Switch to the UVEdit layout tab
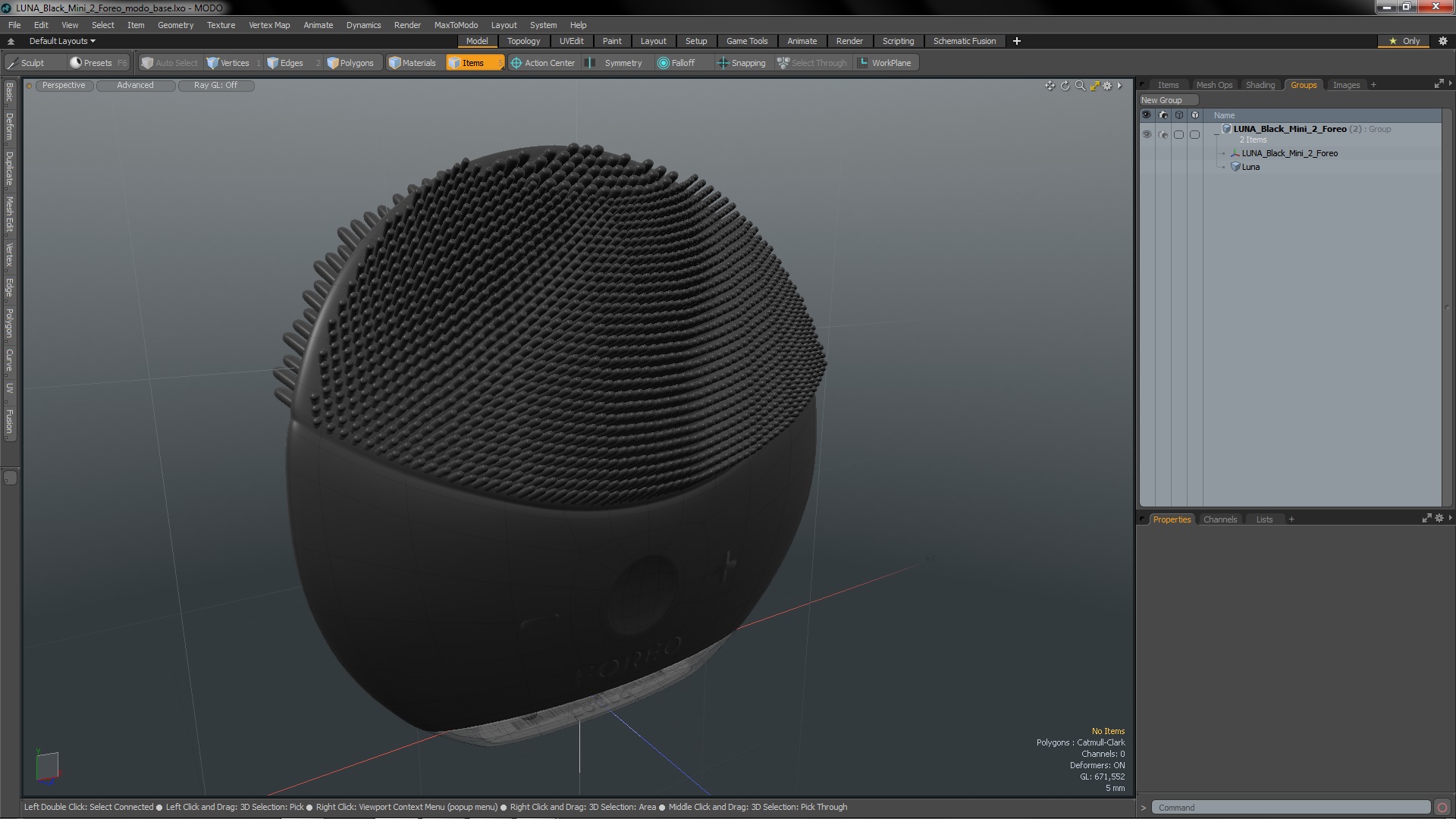Viewport: 1456px width, 819px height. [x=571, y=41]
